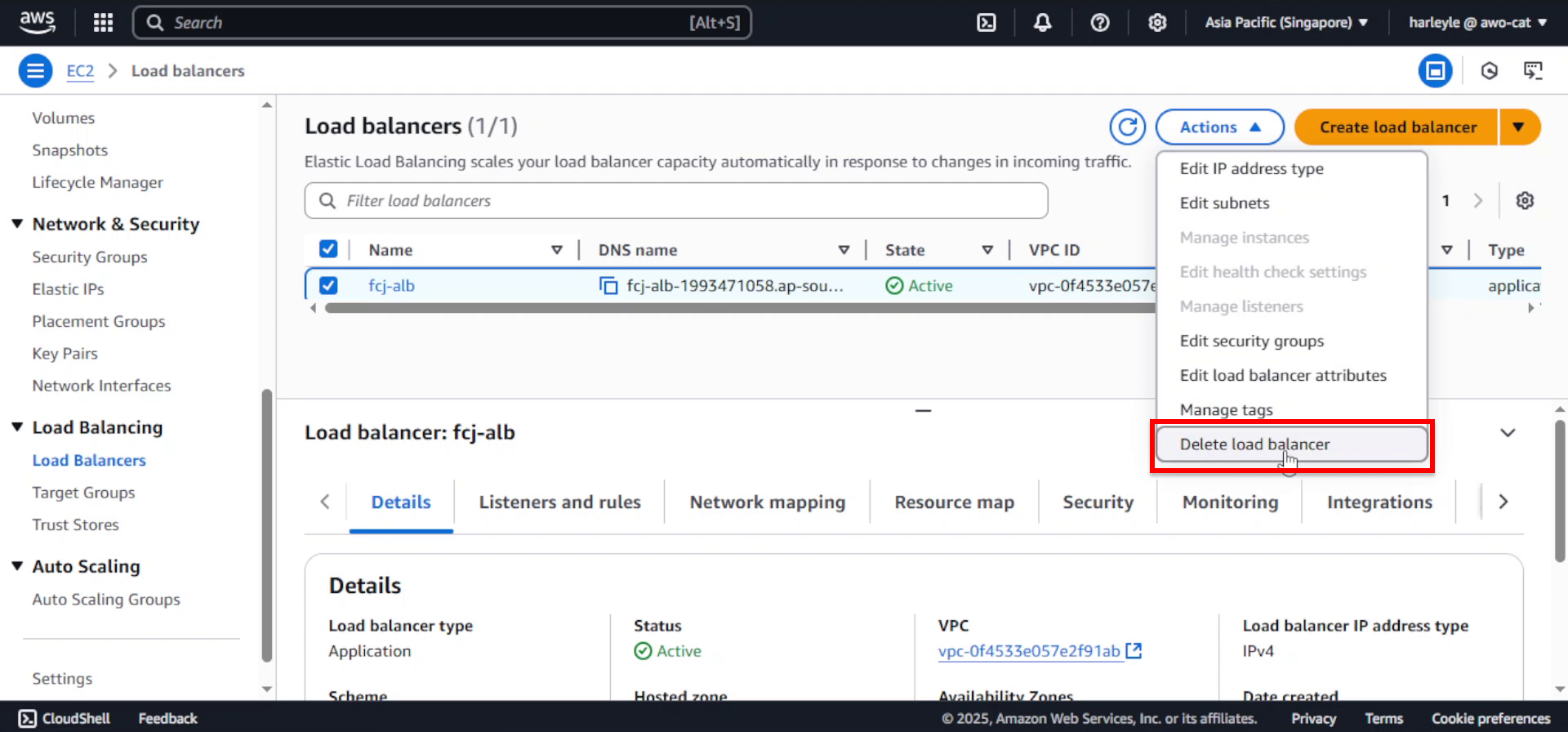The height and width of the screenshot is (732, 1568).
Task: Open the services grid menu
Action: click(103, 22)
